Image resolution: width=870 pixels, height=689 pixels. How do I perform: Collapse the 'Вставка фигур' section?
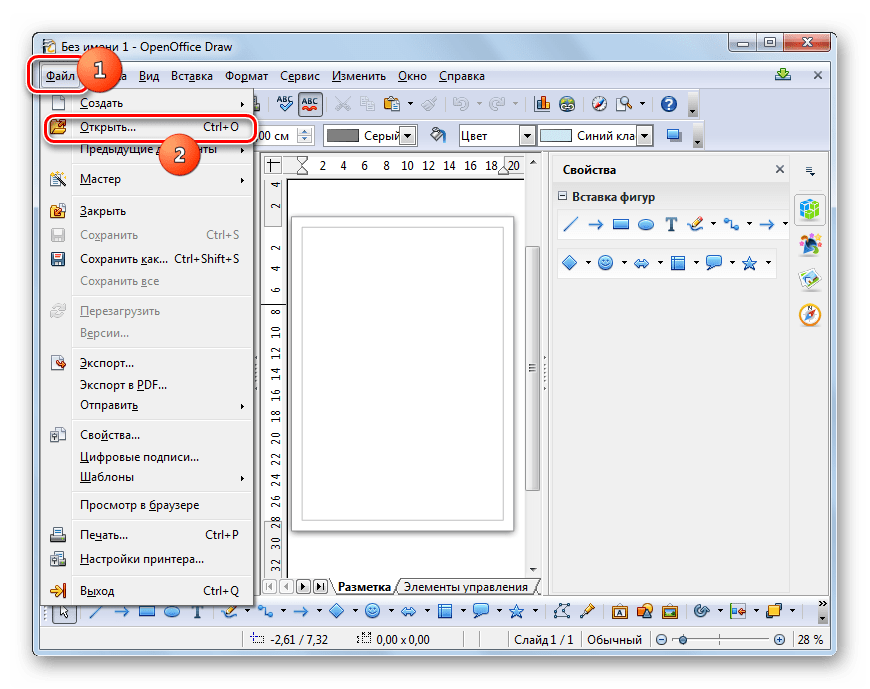[563, 197]
